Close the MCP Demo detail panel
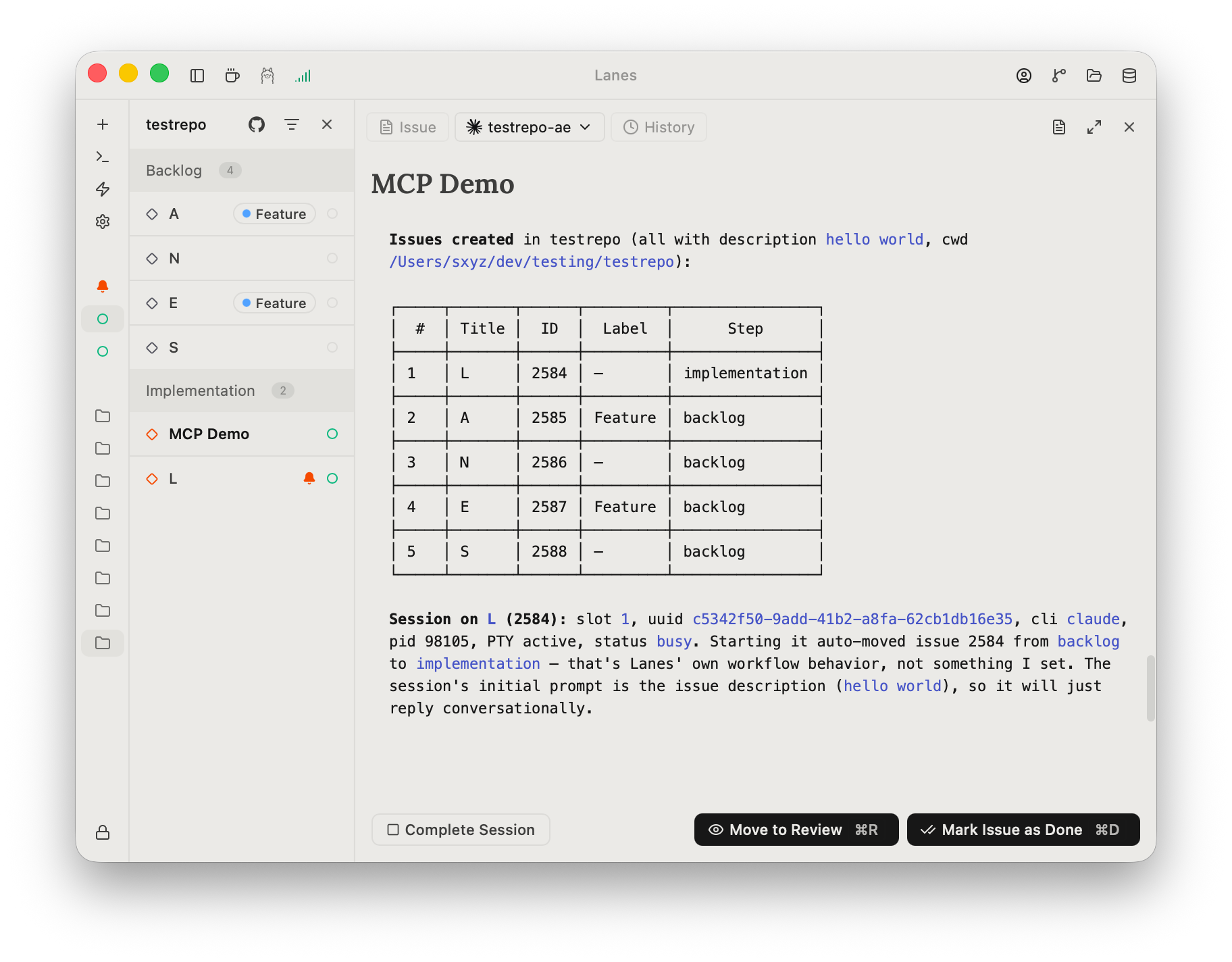Screen dimensions: 1232x962 (x=1129, y=127)
